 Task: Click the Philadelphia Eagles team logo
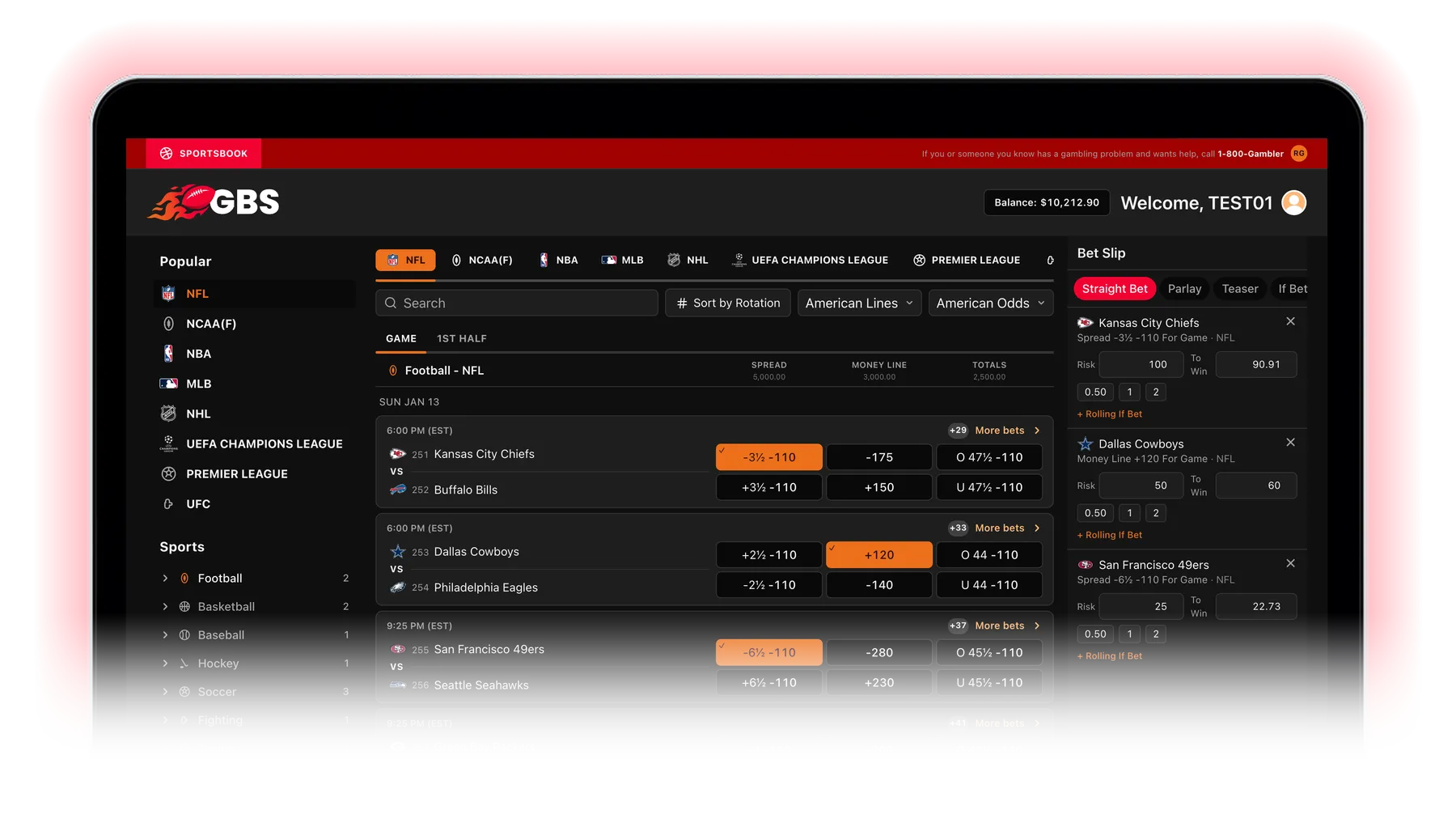[398, 588]
